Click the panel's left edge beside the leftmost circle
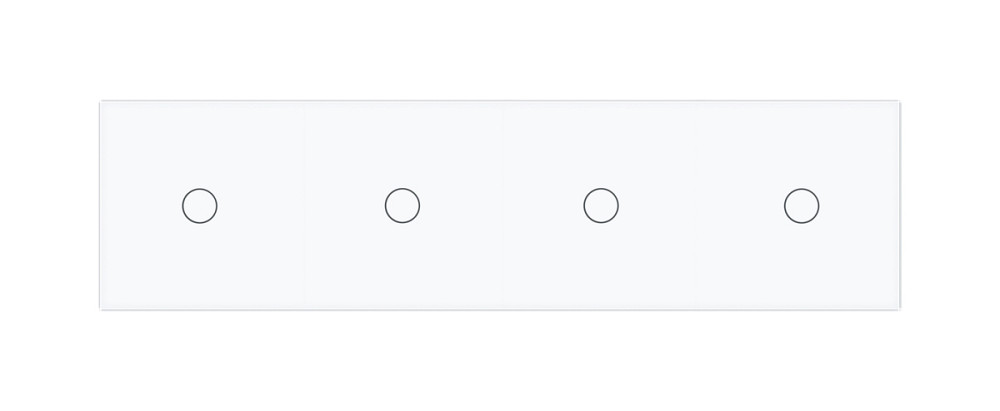 click(101, 206)
